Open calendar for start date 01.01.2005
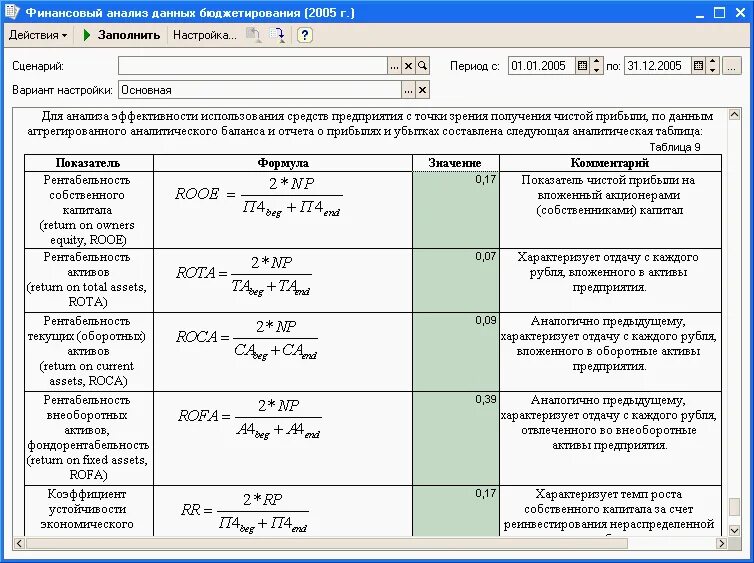The height and width of the screenshot is (563, 754). tap(582, 66)
